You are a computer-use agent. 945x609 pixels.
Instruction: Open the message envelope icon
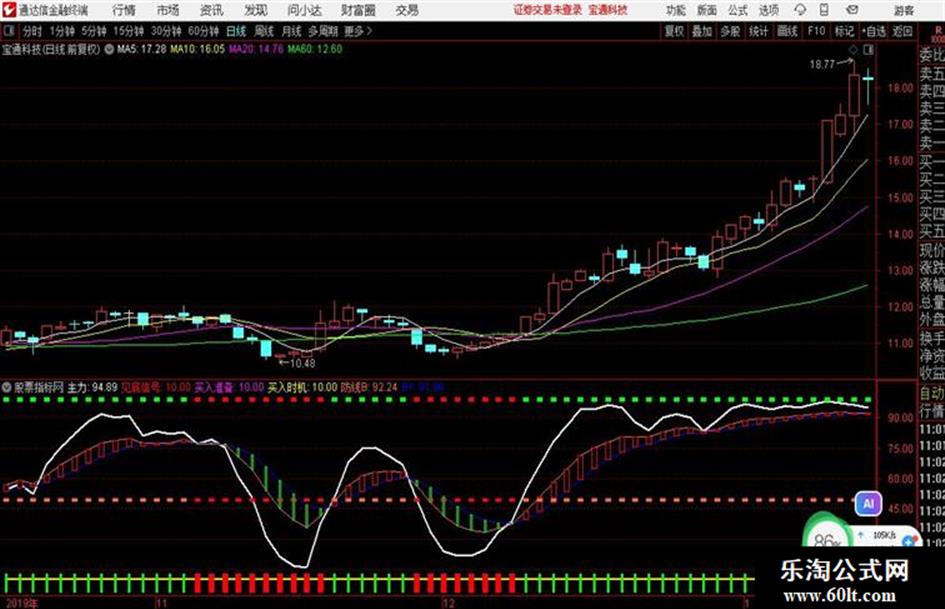[x=852, y=10]
